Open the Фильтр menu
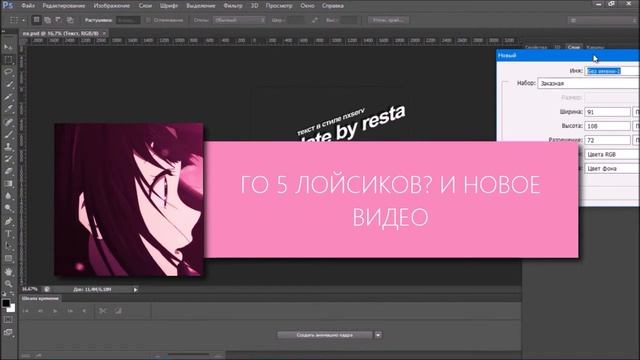Image resolution: width=640 pixels, height=360 pixels. [x=233, y=6]
